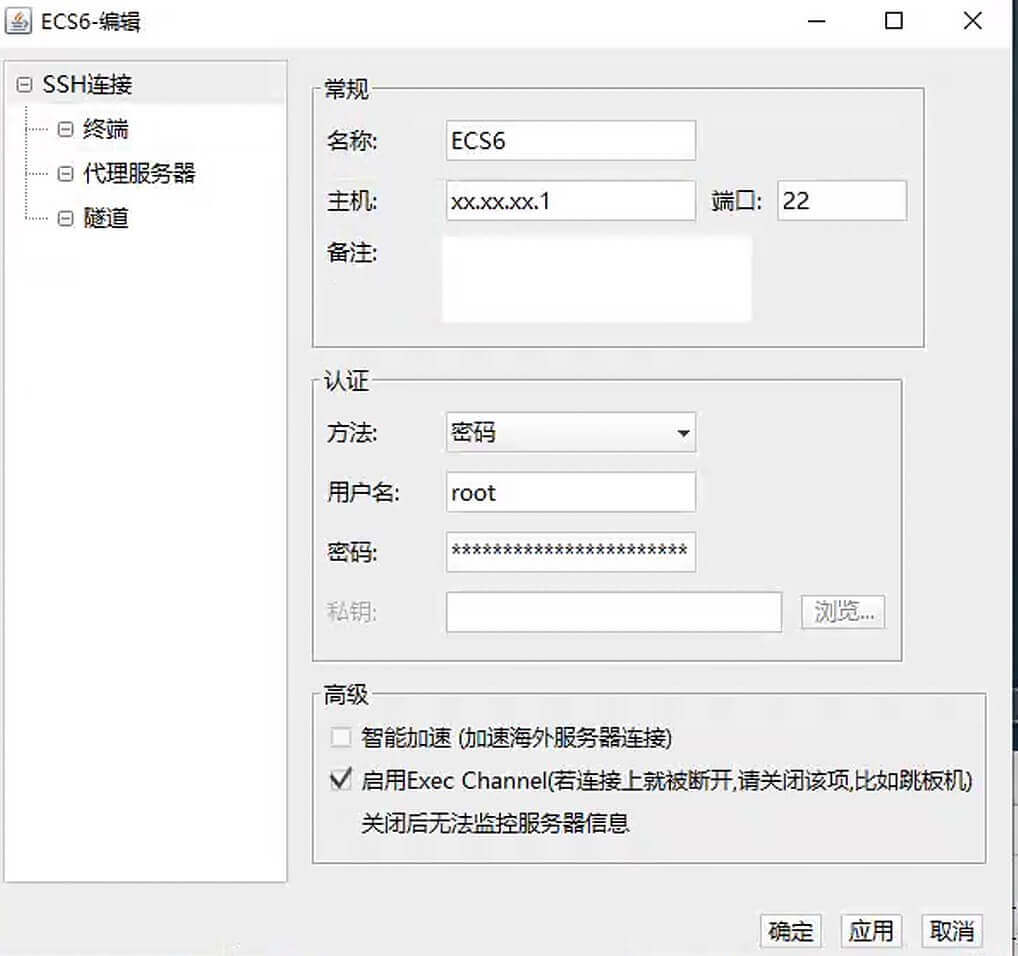Click the 应用 apply button
The width and height of the screenshot is (1018, 956).
coord(870,931)
